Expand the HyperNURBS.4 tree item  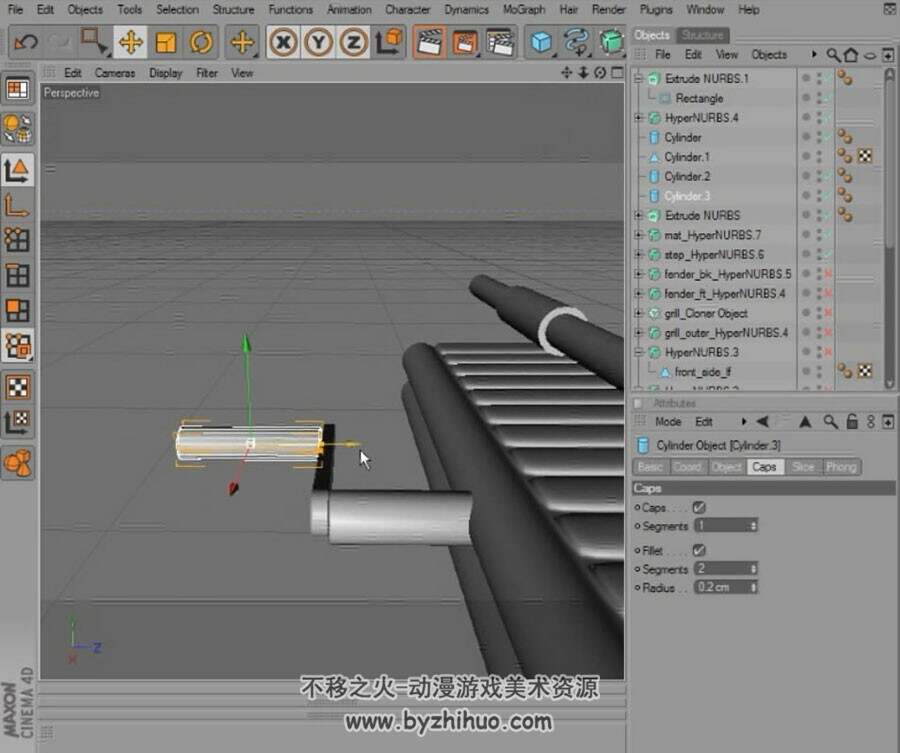point(638,118)
